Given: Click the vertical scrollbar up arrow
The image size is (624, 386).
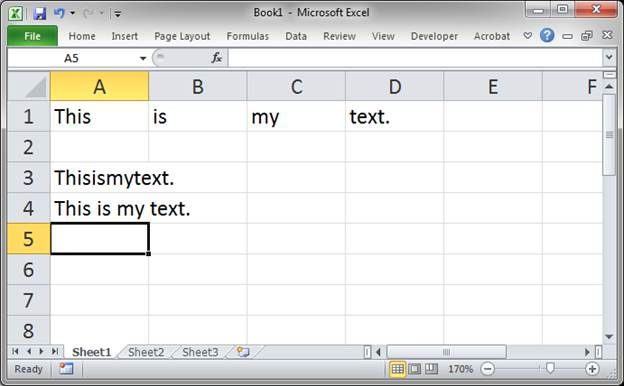Looking at the screenshot, I should click(x=609, y=86).
